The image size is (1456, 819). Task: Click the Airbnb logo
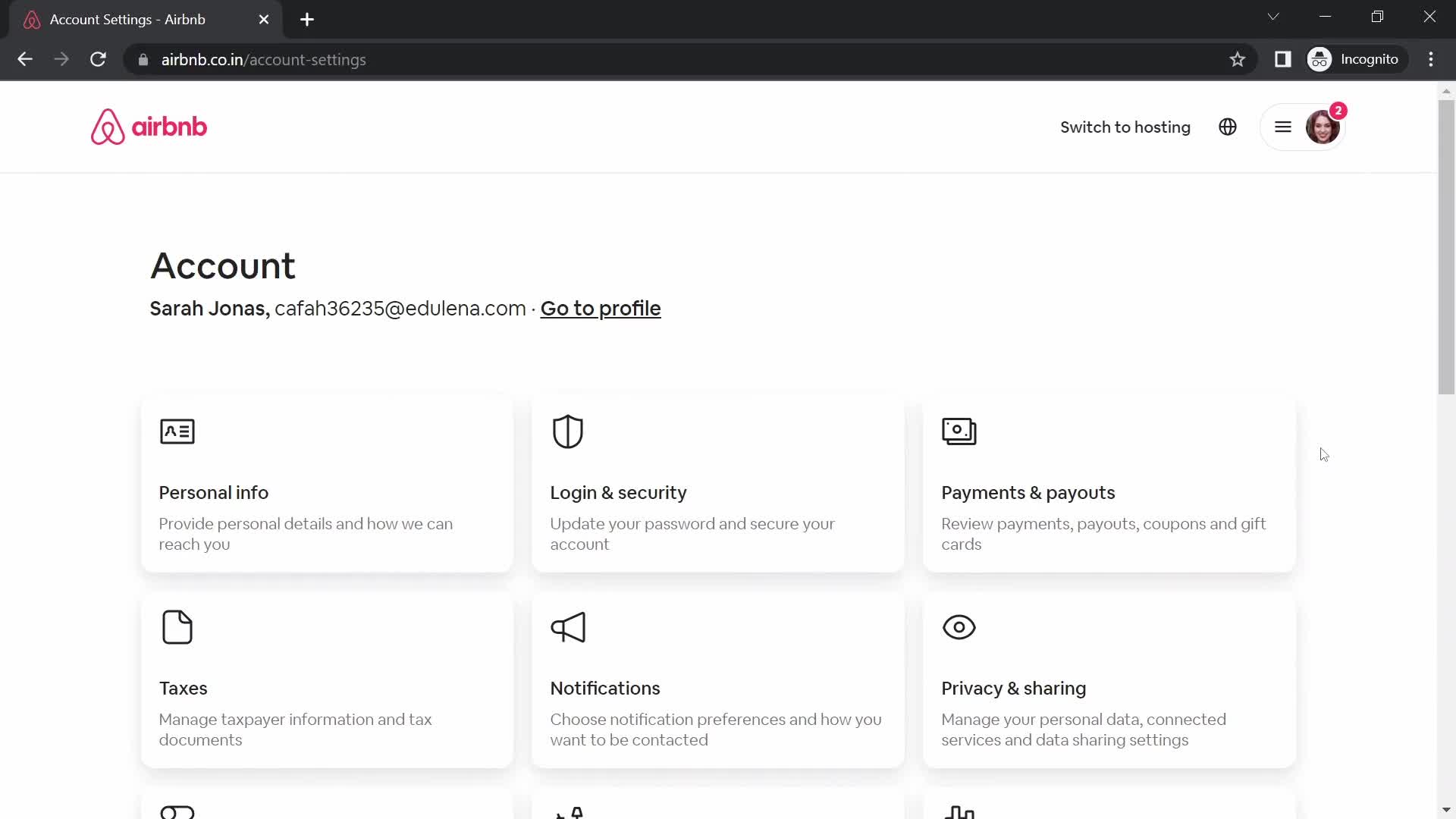point(149,127)
